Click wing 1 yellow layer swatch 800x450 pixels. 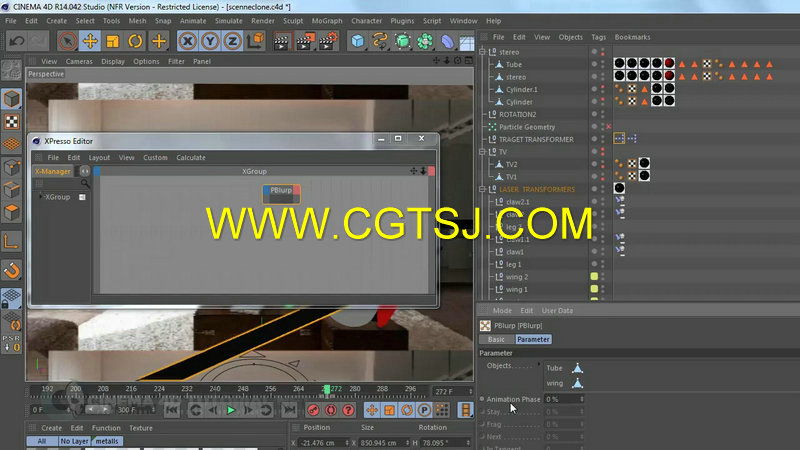[x=594, y=289]
